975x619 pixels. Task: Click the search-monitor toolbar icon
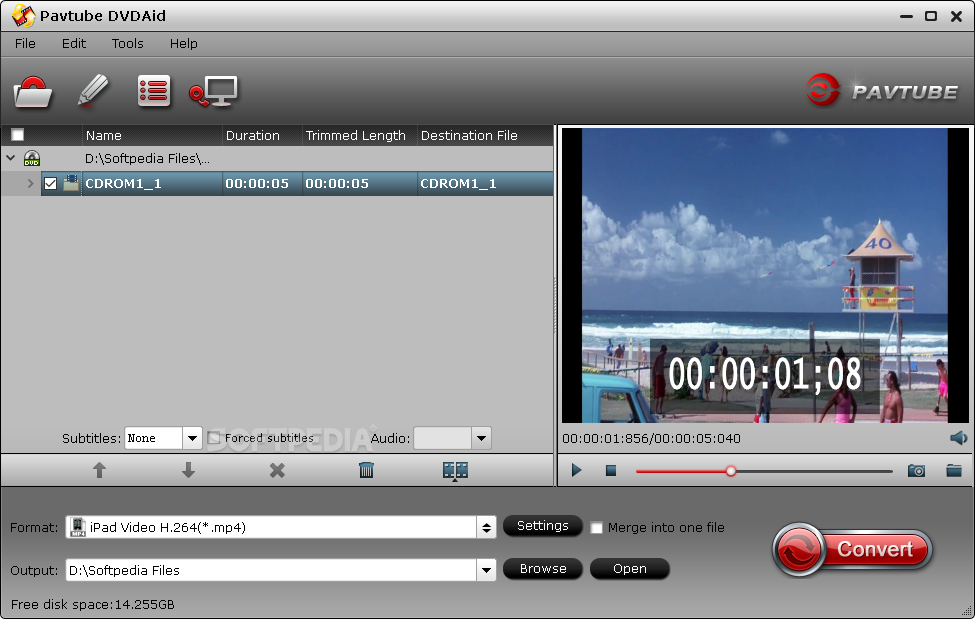[x=213, y=91]
